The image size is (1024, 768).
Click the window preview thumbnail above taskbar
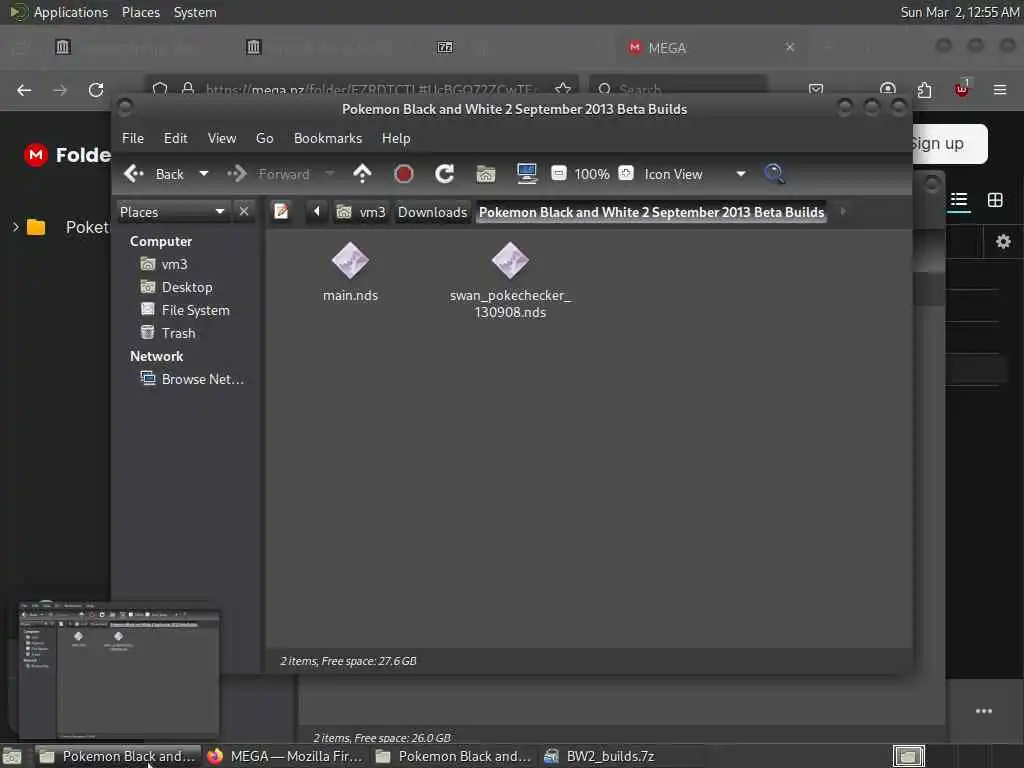click(x=119, y=671)
